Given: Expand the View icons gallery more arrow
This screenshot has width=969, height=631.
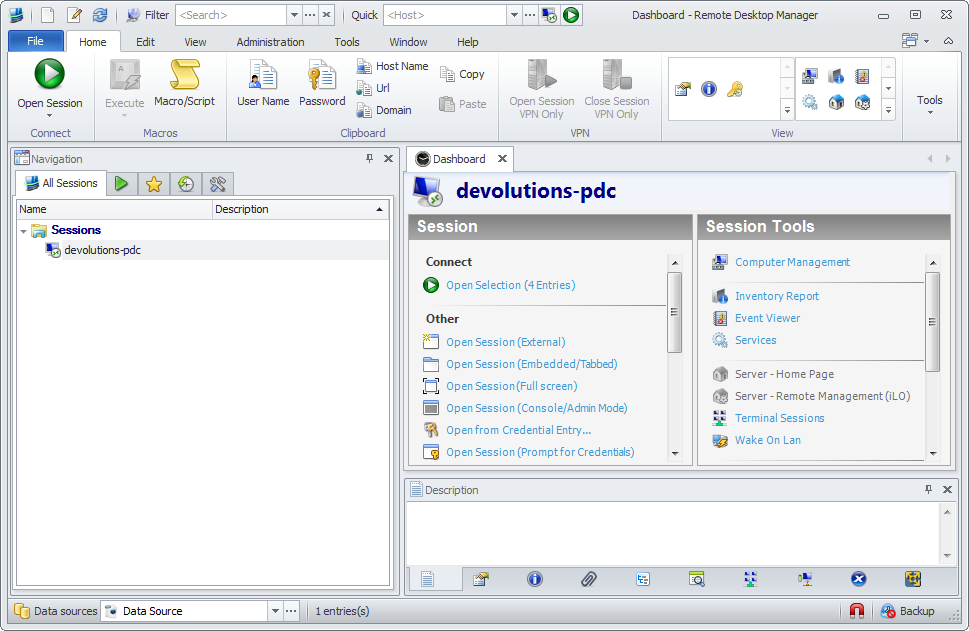Looking at the screenshot, I should [x=888, y=111].
